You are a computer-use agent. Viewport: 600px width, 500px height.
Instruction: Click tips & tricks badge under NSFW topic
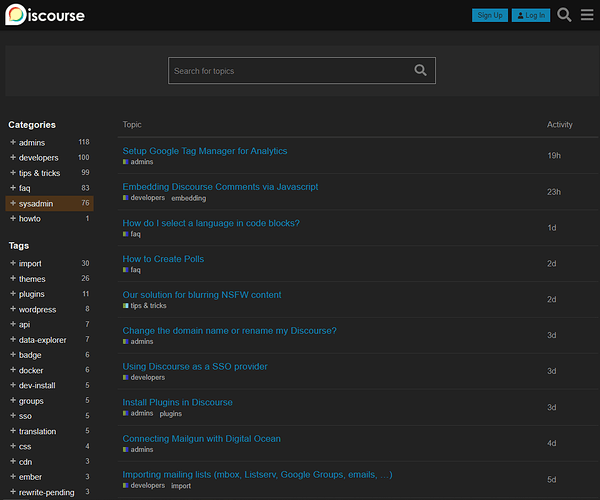[x=145, y=306]
